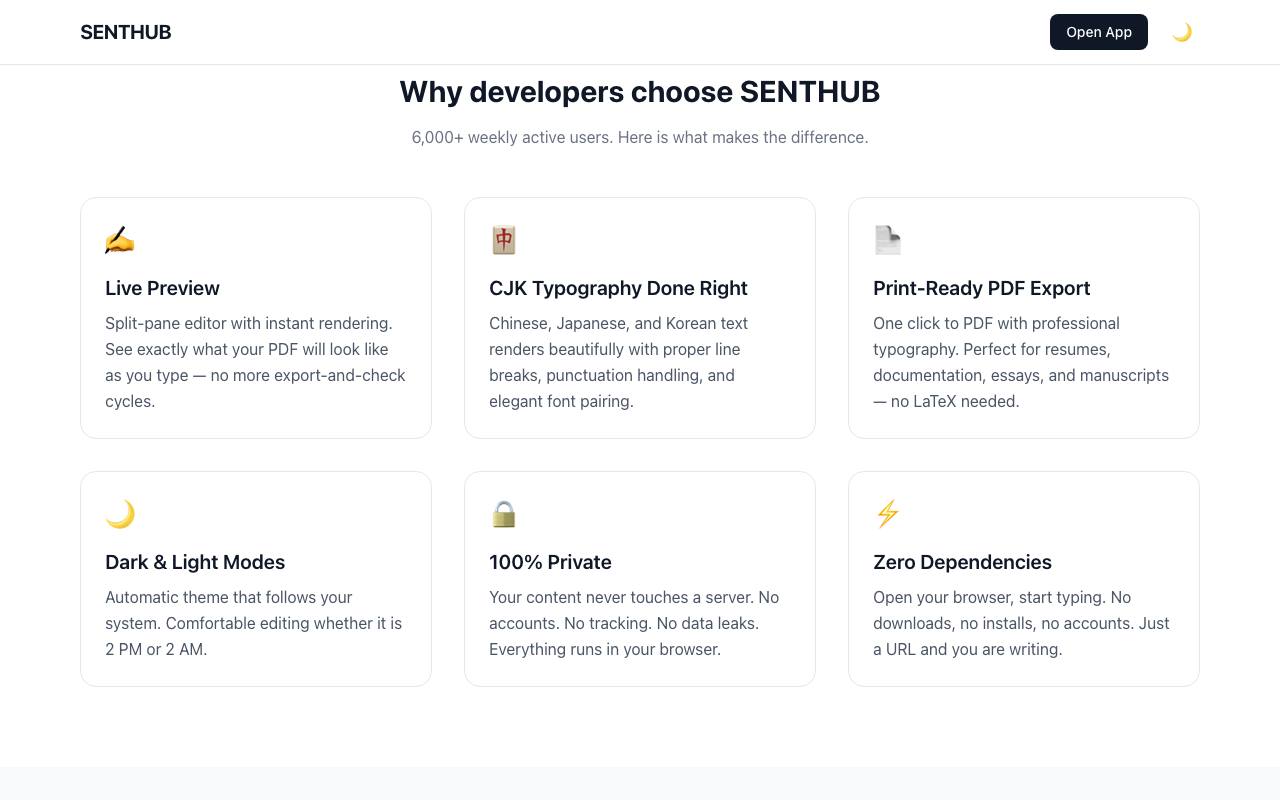Click the Open App button
Viewport: 1280px width, 800px height.
point(1099,32)
